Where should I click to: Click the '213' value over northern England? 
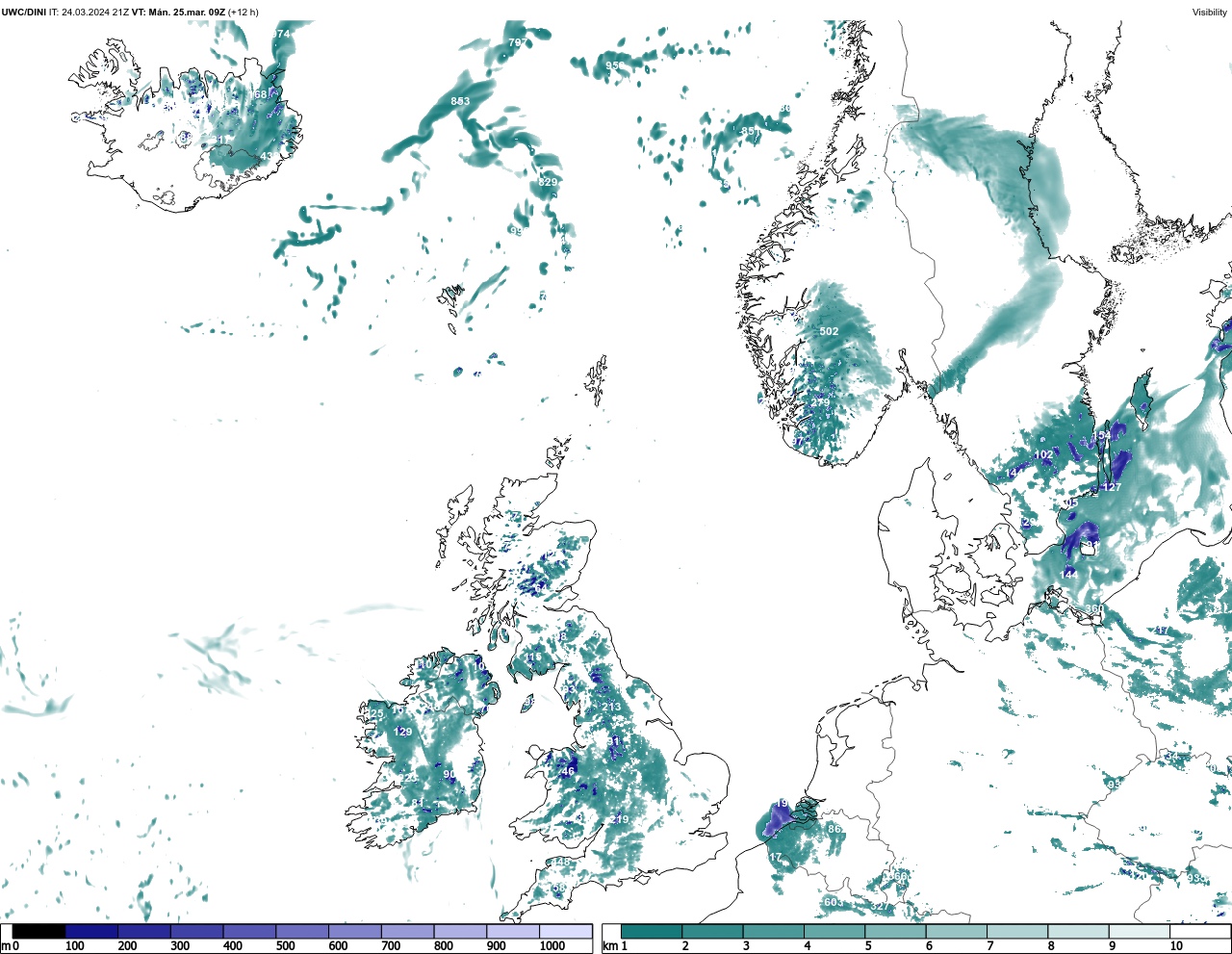tap(611, 708)
